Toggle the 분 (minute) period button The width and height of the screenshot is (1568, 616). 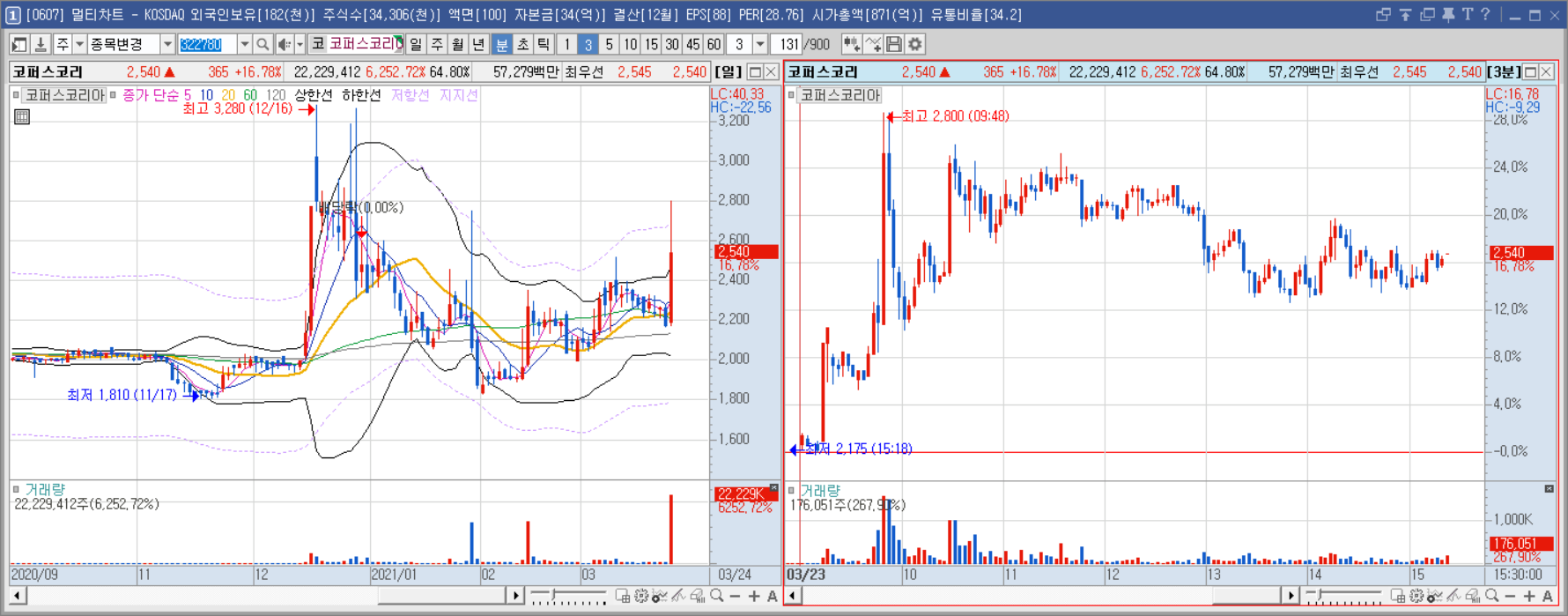(x=502, y=44)
